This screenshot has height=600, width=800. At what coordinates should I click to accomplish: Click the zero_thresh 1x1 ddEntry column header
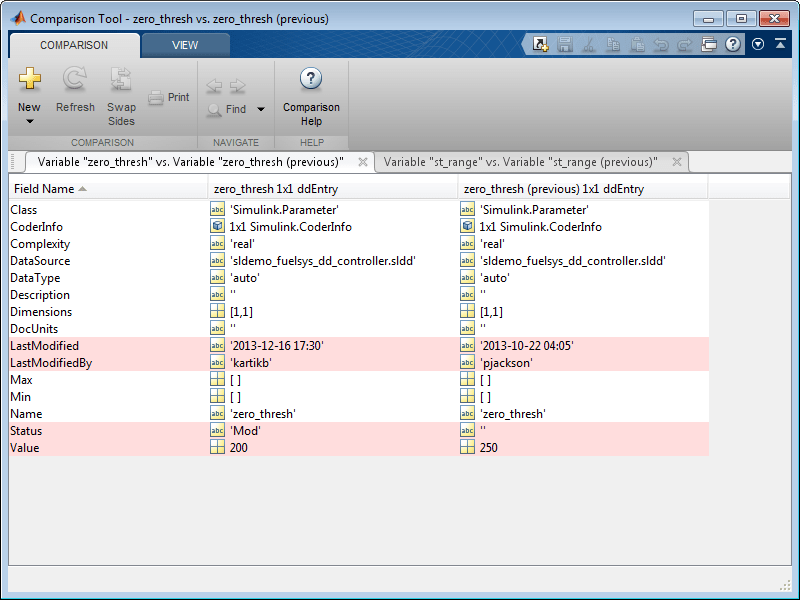333,189
